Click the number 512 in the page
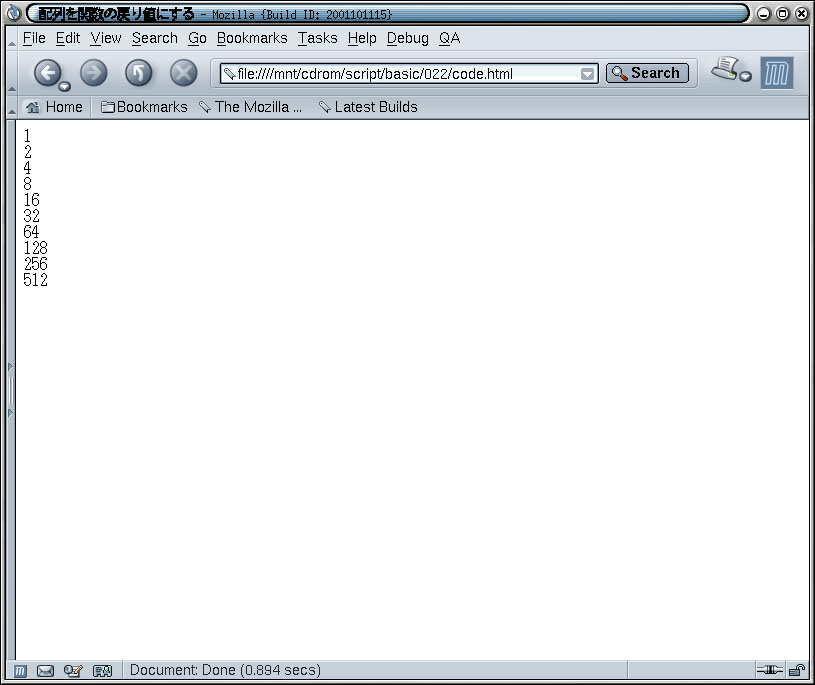 (x=35, y=280)
